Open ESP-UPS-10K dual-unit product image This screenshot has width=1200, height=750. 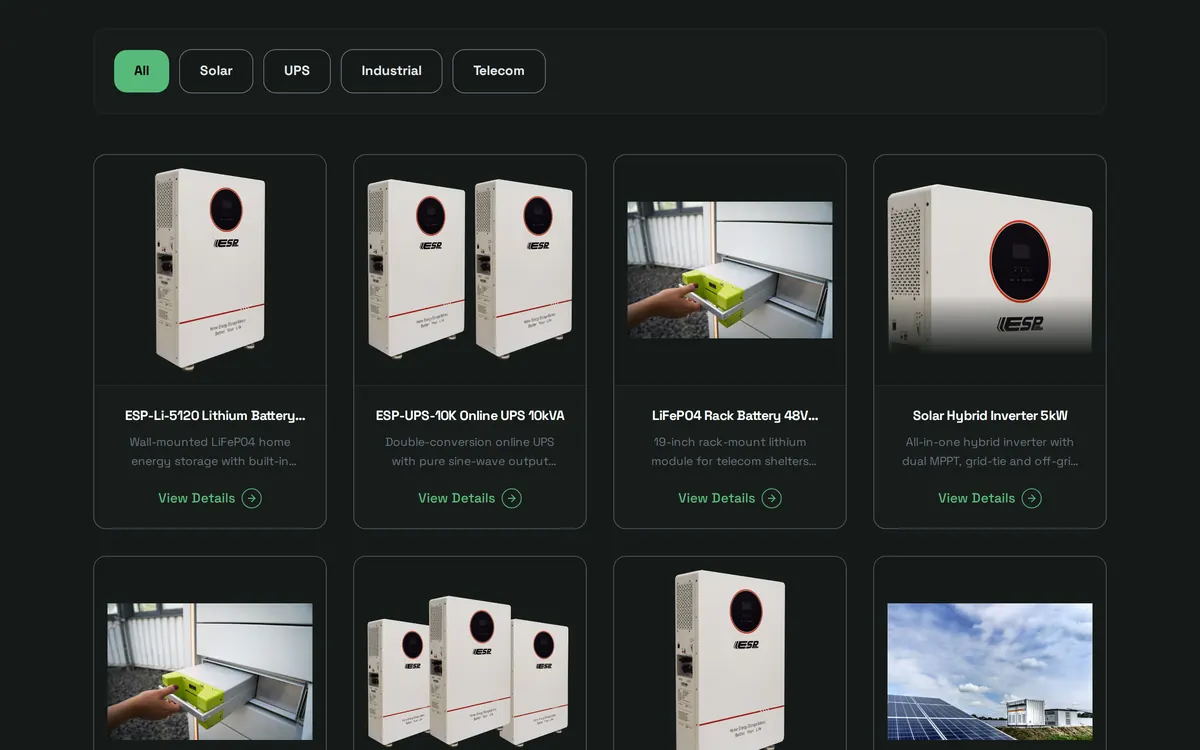[470, 270]
